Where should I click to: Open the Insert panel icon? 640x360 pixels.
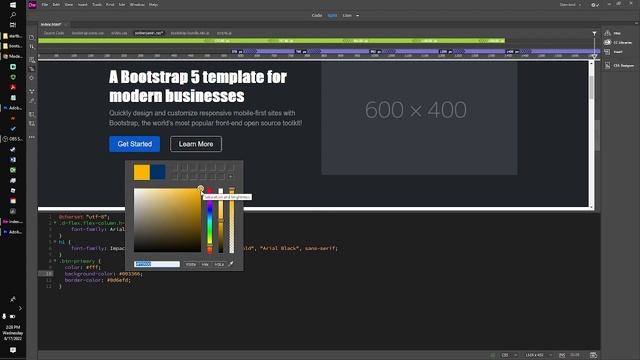pos(607,52)
